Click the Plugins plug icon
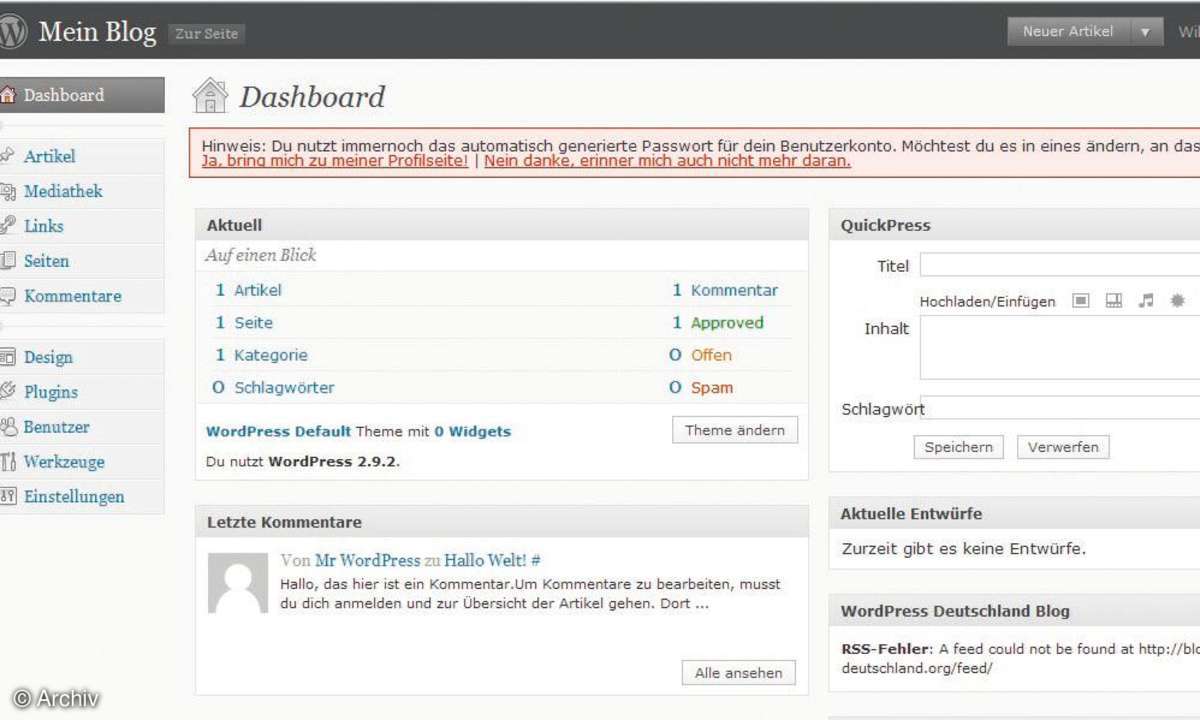Screen dimensions: 1200x720 coord(8,392)
